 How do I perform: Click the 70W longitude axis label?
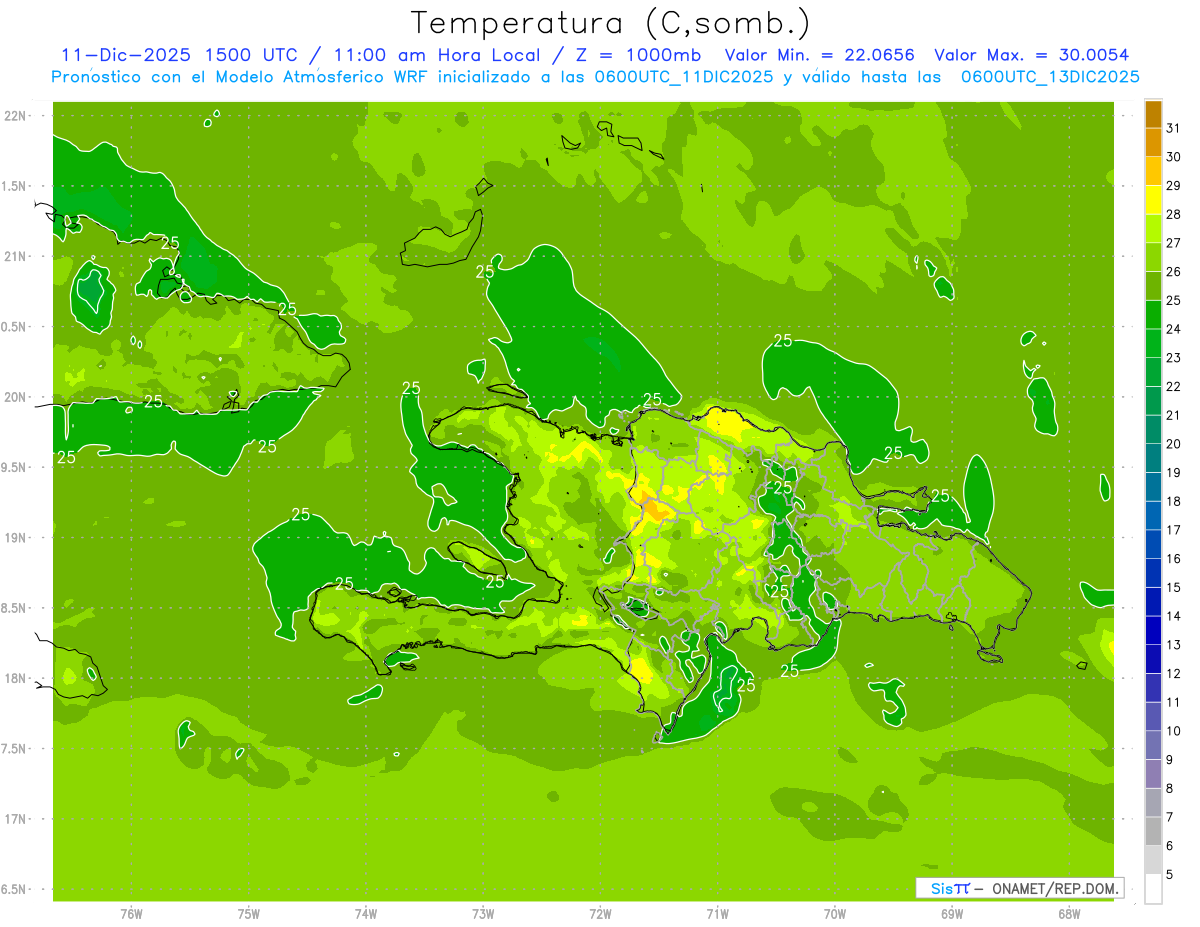[834, 914]
